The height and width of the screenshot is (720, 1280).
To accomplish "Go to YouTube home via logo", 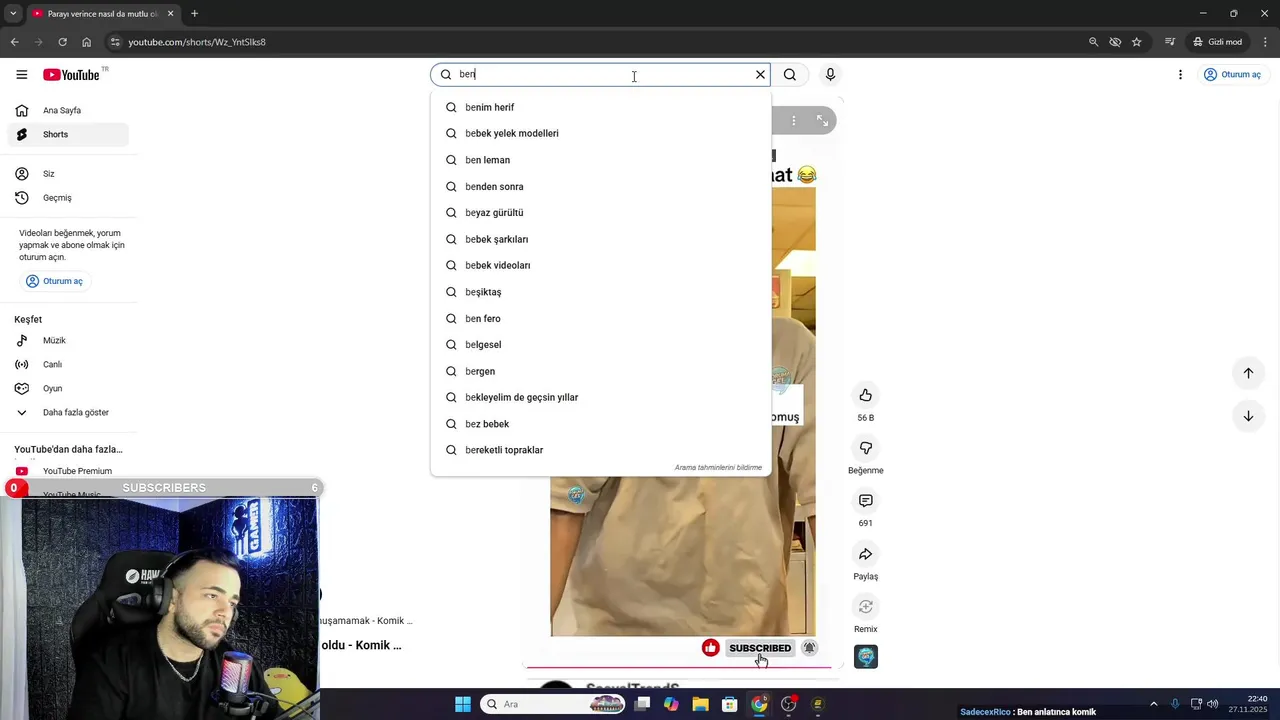I will [x=71, y=75].
